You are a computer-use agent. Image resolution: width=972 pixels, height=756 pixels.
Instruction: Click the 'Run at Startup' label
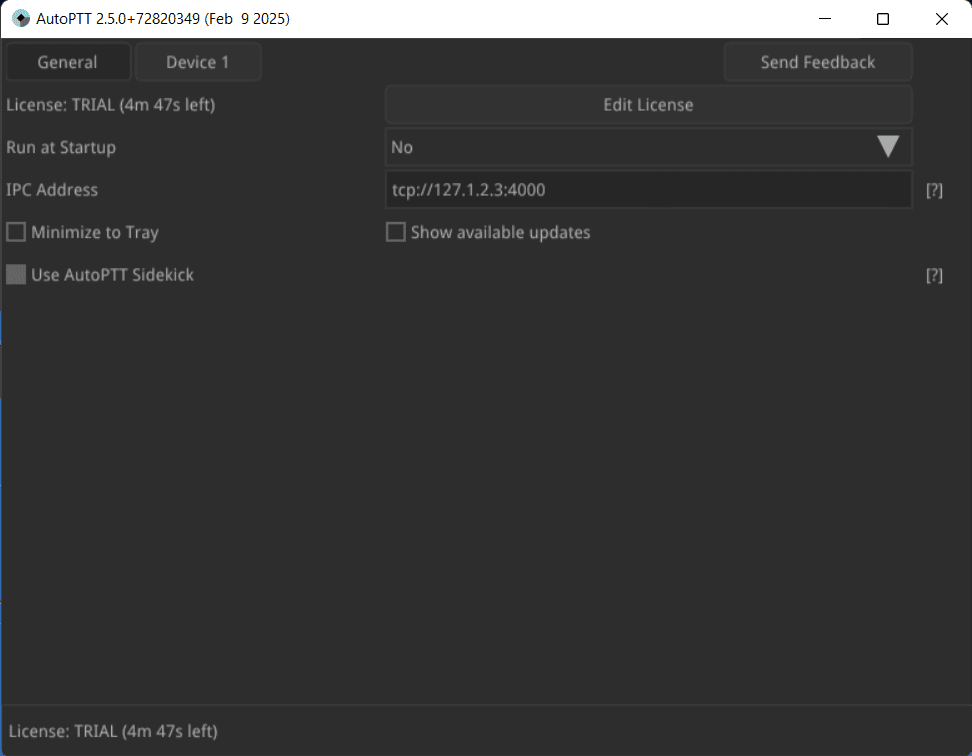coord(61,147)
